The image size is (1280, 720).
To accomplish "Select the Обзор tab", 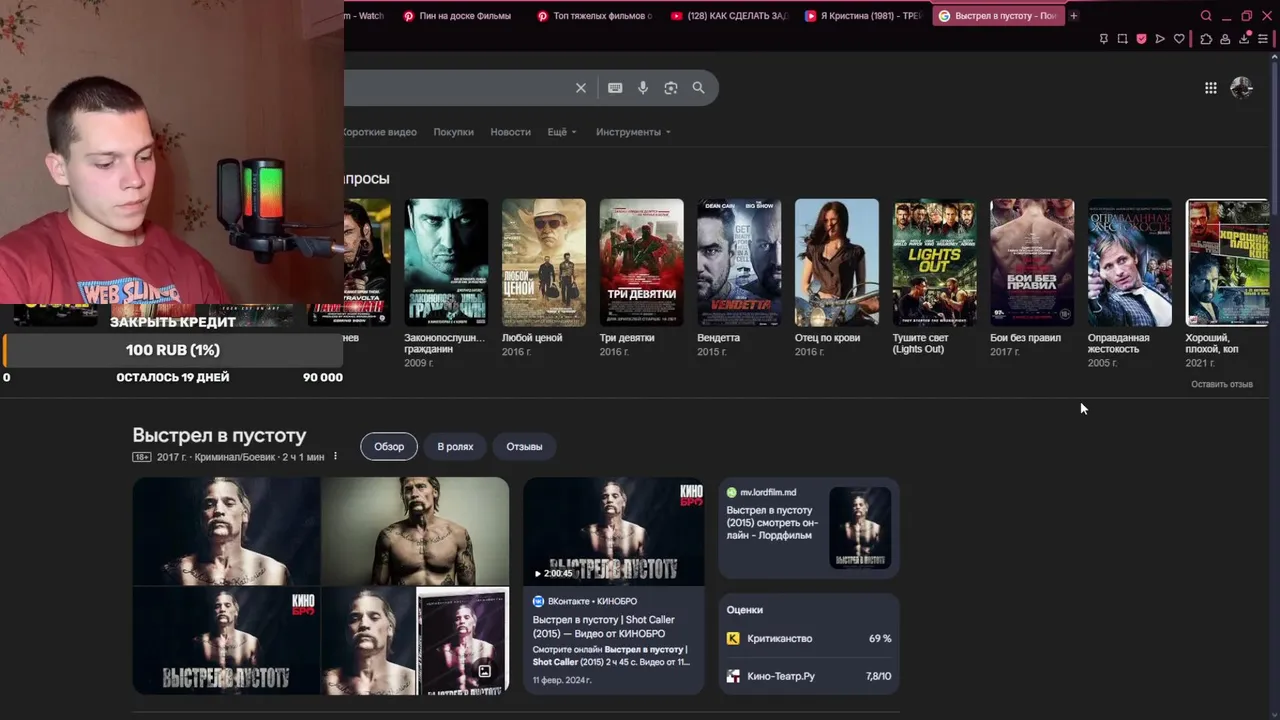I will pyautogui.click(x=389, y=447).
